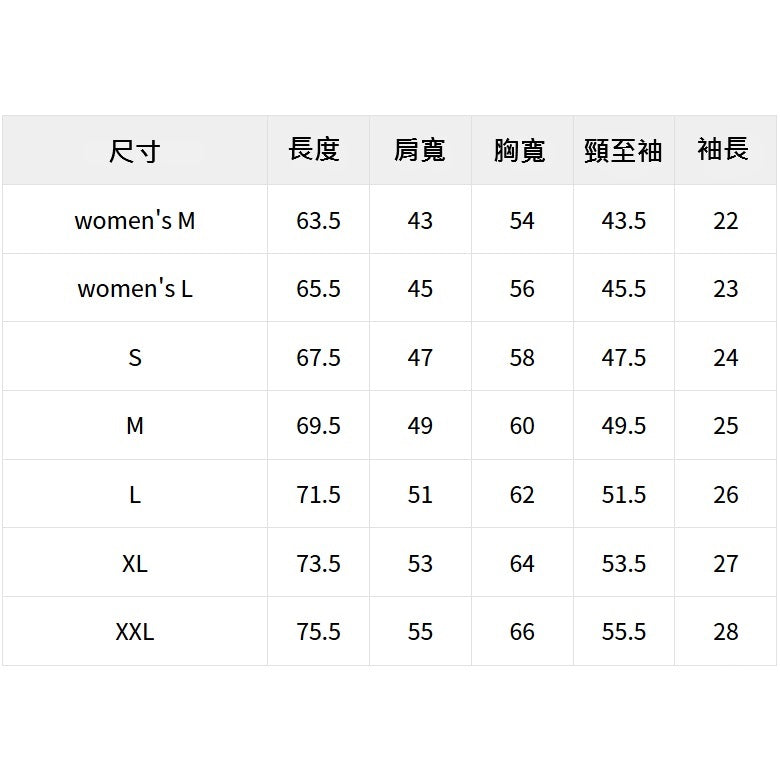
Task: Select chest width 64 in XL row
Action: 522,563
